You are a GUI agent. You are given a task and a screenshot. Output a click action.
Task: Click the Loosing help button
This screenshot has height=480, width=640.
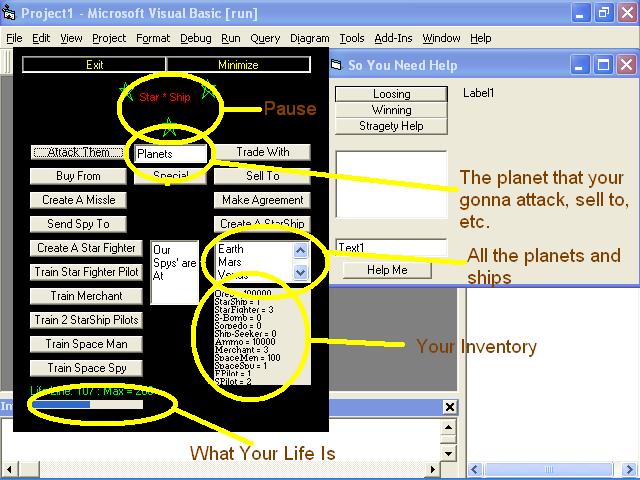pos(391,94)
